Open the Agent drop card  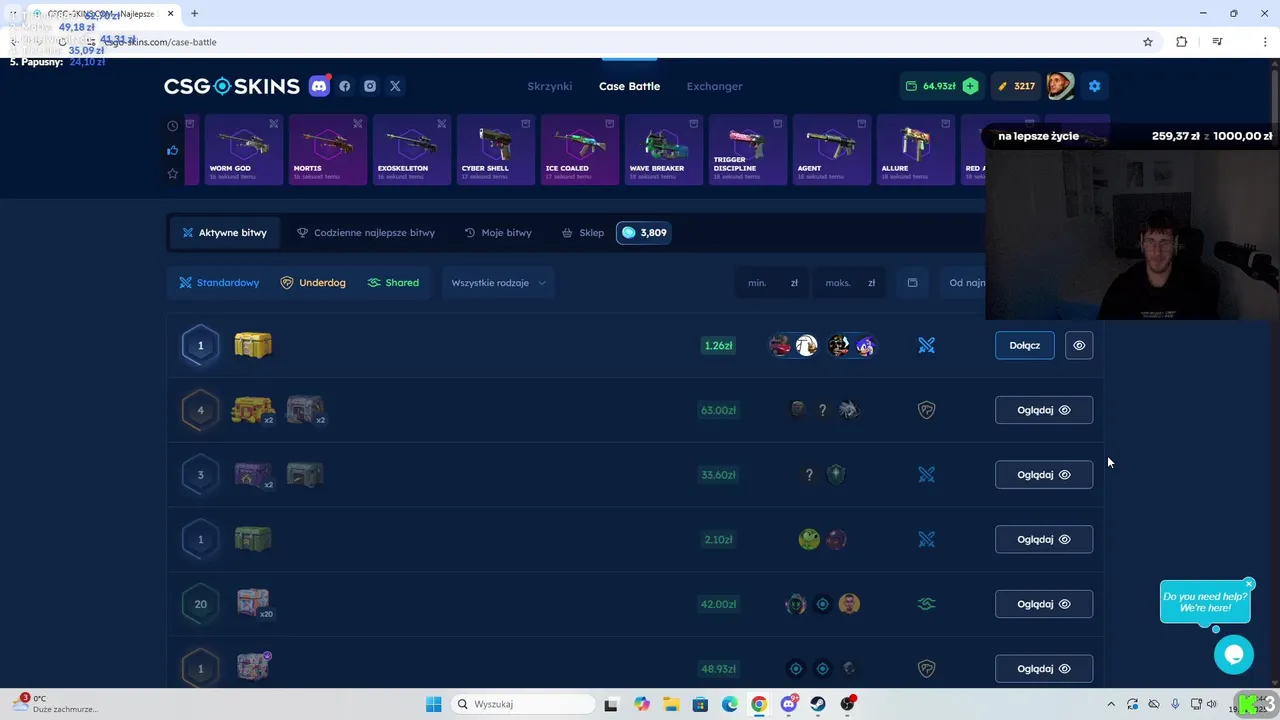tap(832, 150)
